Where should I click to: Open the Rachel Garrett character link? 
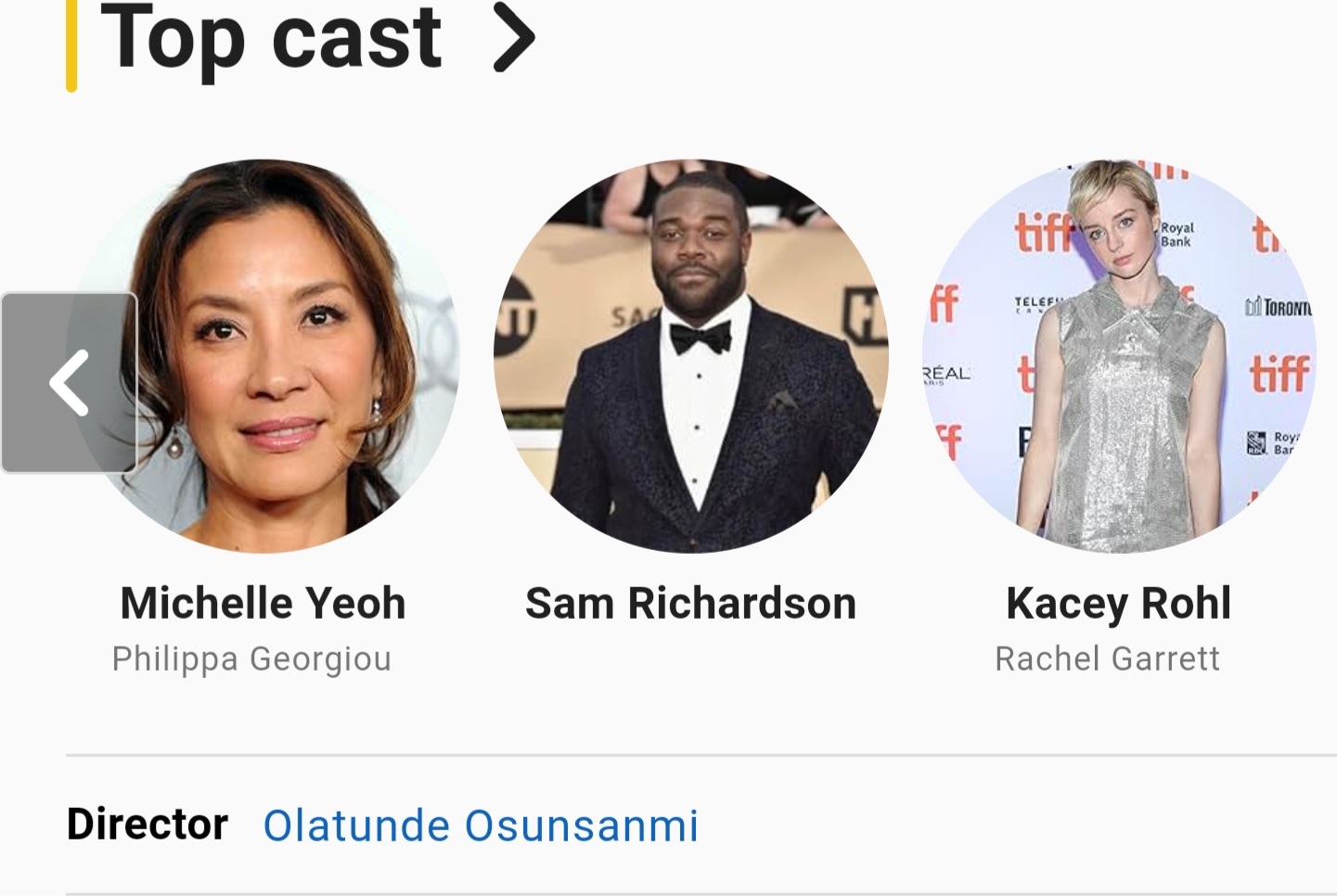[x=1107, y=659]
